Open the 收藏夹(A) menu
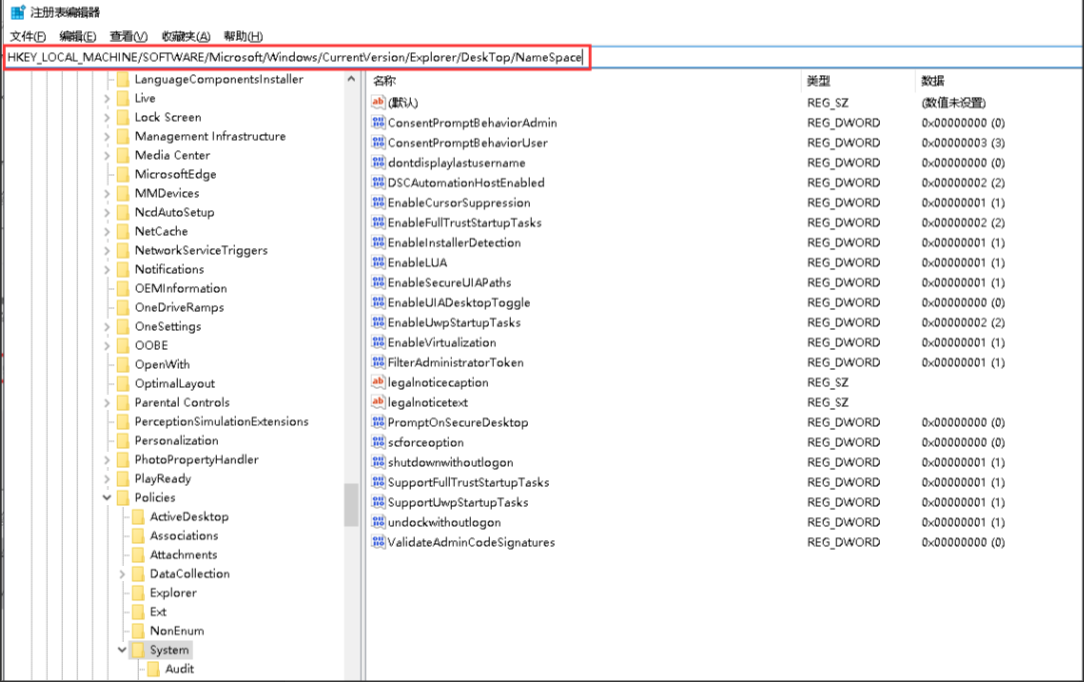Screen dimensions: 1084x682 pyautogui.click(x=186, y=36)
